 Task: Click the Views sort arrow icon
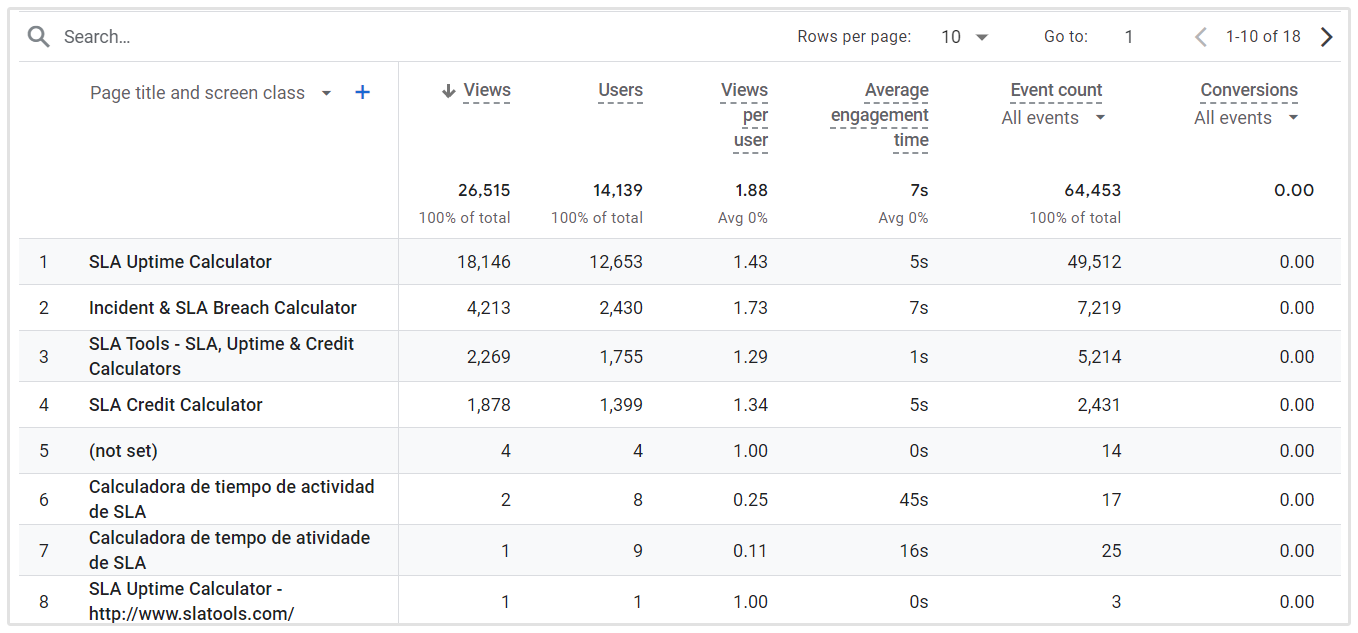click(449, 91)
